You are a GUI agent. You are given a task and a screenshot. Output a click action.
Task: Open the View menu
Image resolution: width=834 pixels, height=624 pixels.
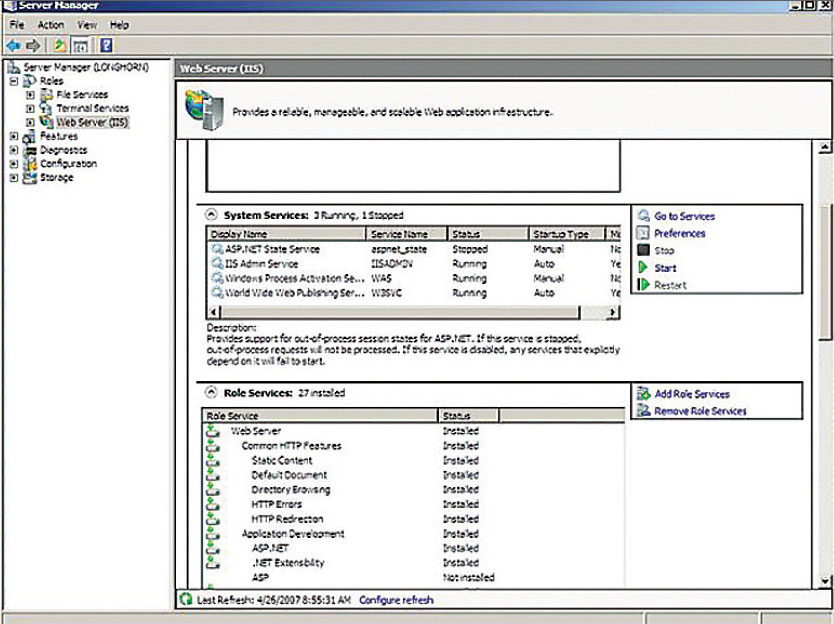click(x=87, y=24)
